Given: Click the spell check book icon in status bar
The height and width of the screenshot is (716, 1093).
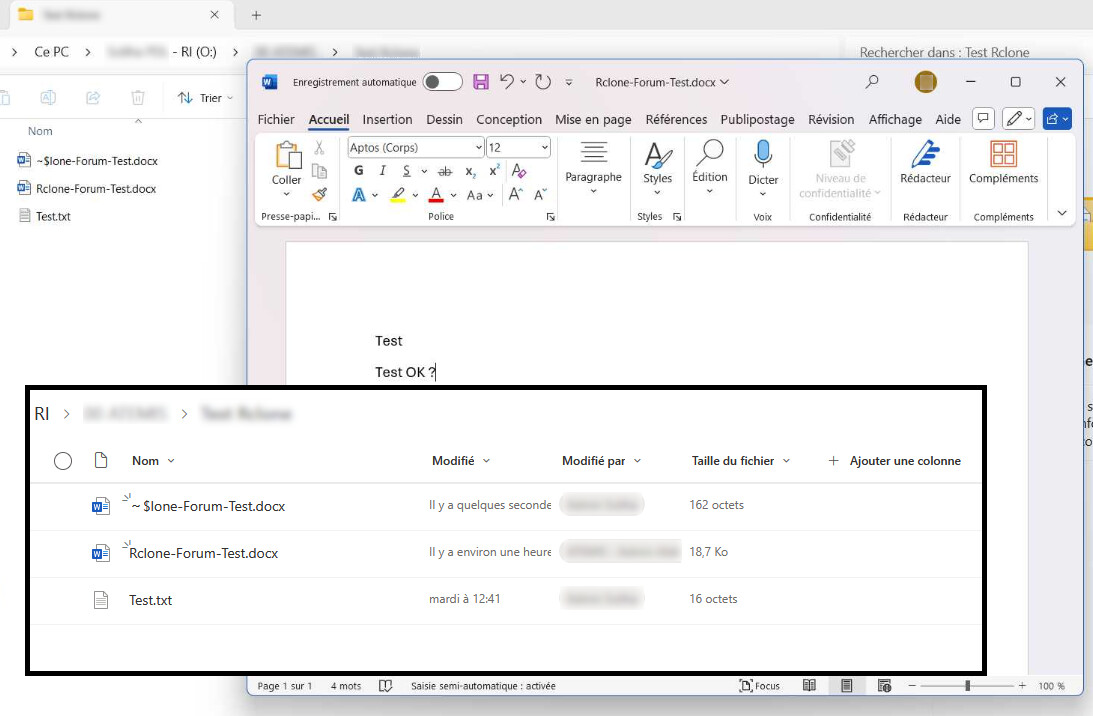Looking at the screenshot, I should [x=385, y=686].
